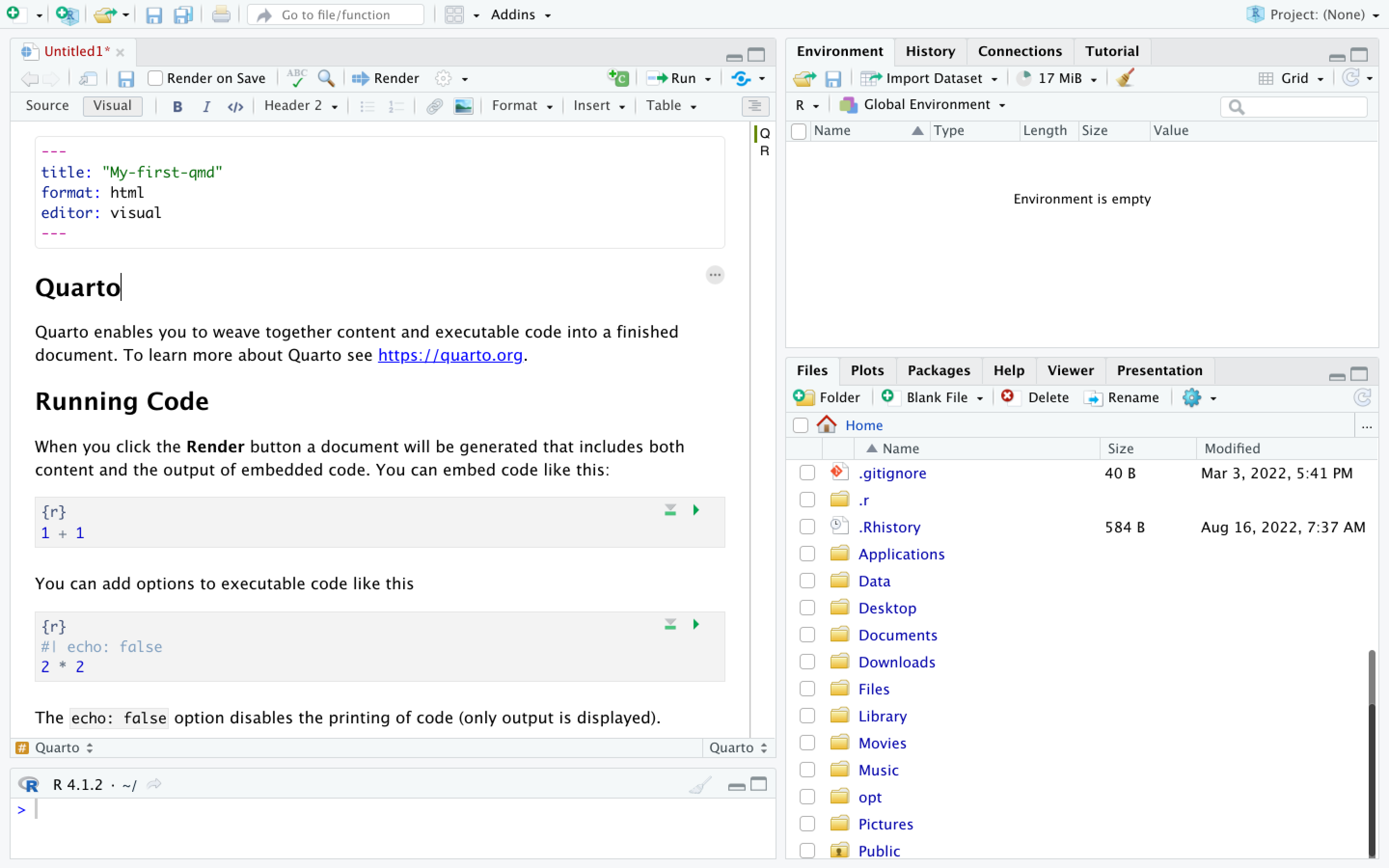Open Find/Replace magnifier icon
The image size is (1389, 868).
pyautogui.click(x=327, y=78)
